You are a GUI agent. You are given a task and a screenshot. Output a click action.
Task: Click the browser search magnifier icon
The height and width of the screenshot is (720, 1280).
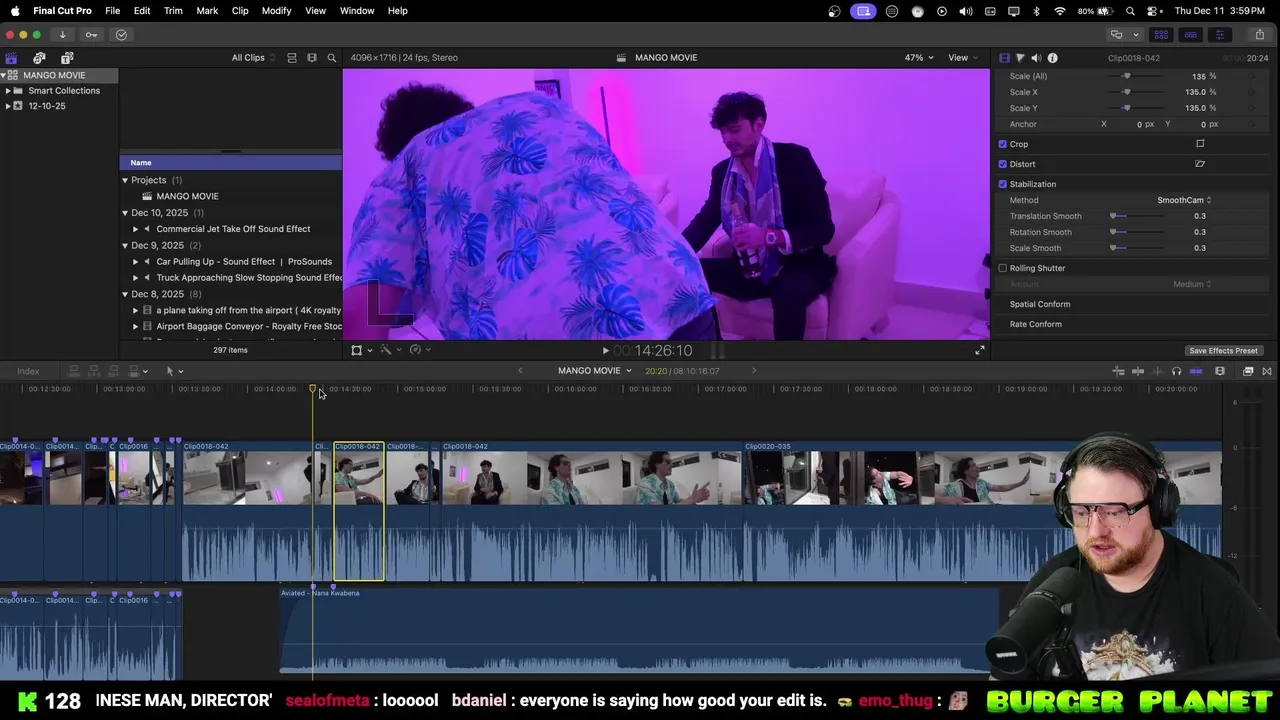(332, 58)
